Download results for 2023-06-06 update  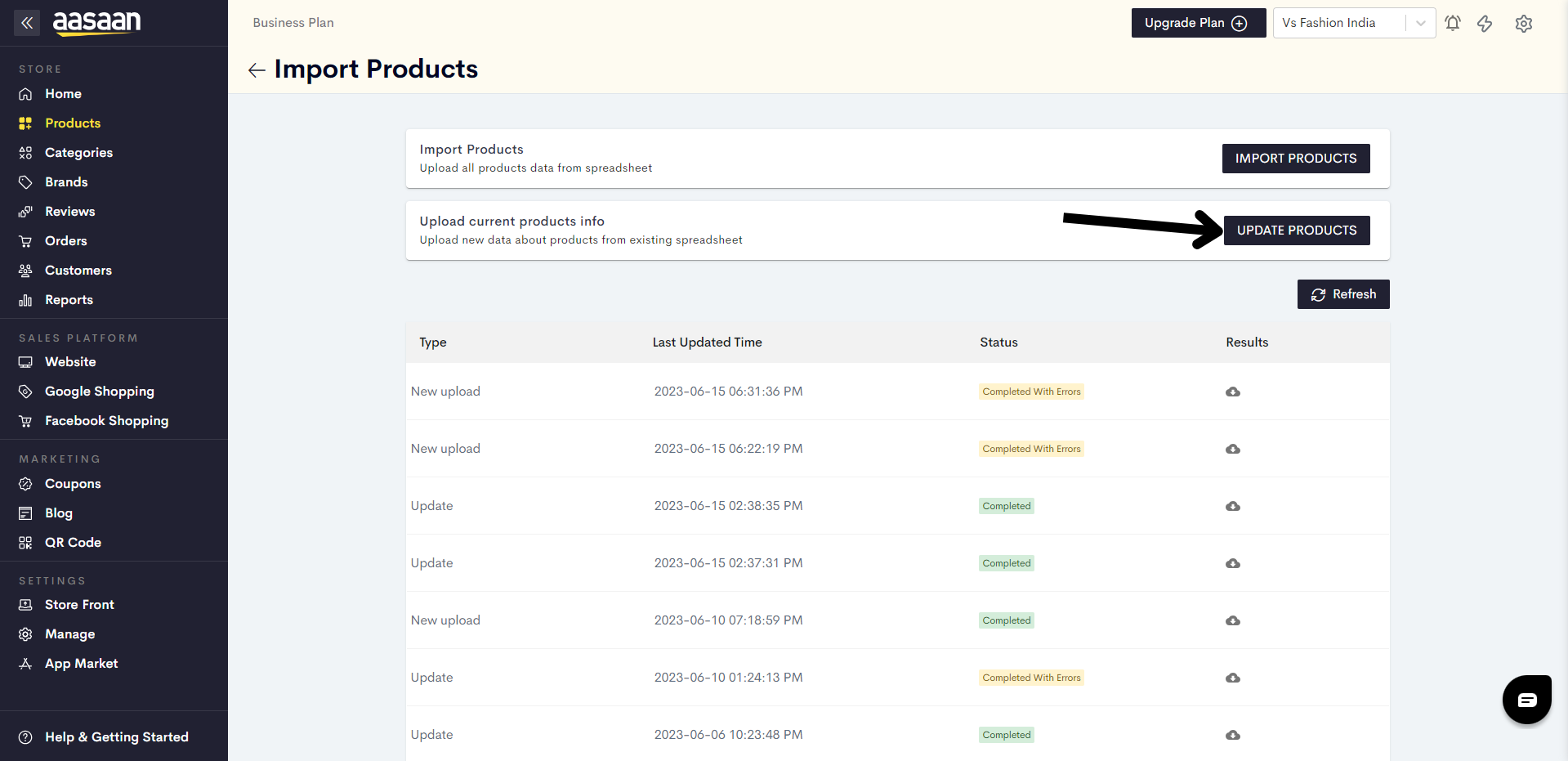click(1233, 735)
